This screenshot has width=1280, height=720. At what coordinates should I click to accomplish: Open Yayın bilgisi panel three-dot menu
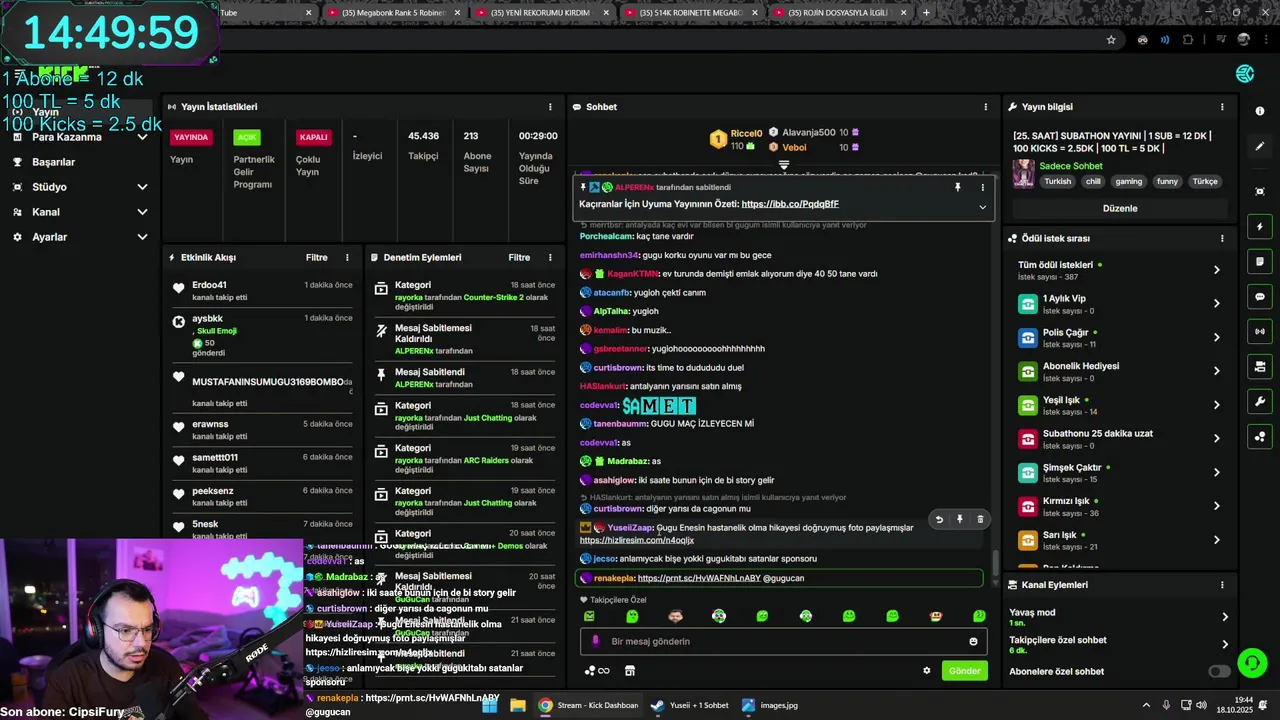(x=1221, y=107)
